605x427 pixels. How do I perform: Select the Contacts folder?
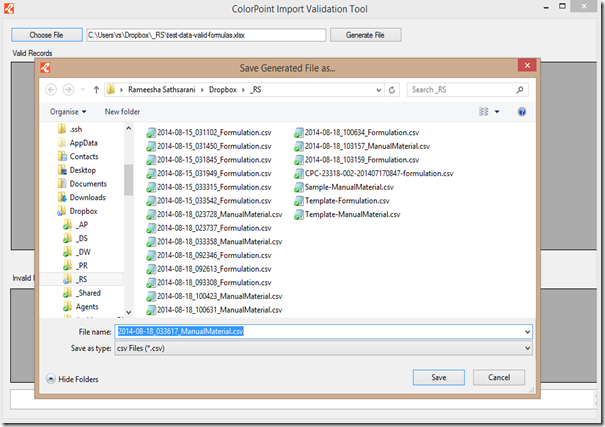78,157
